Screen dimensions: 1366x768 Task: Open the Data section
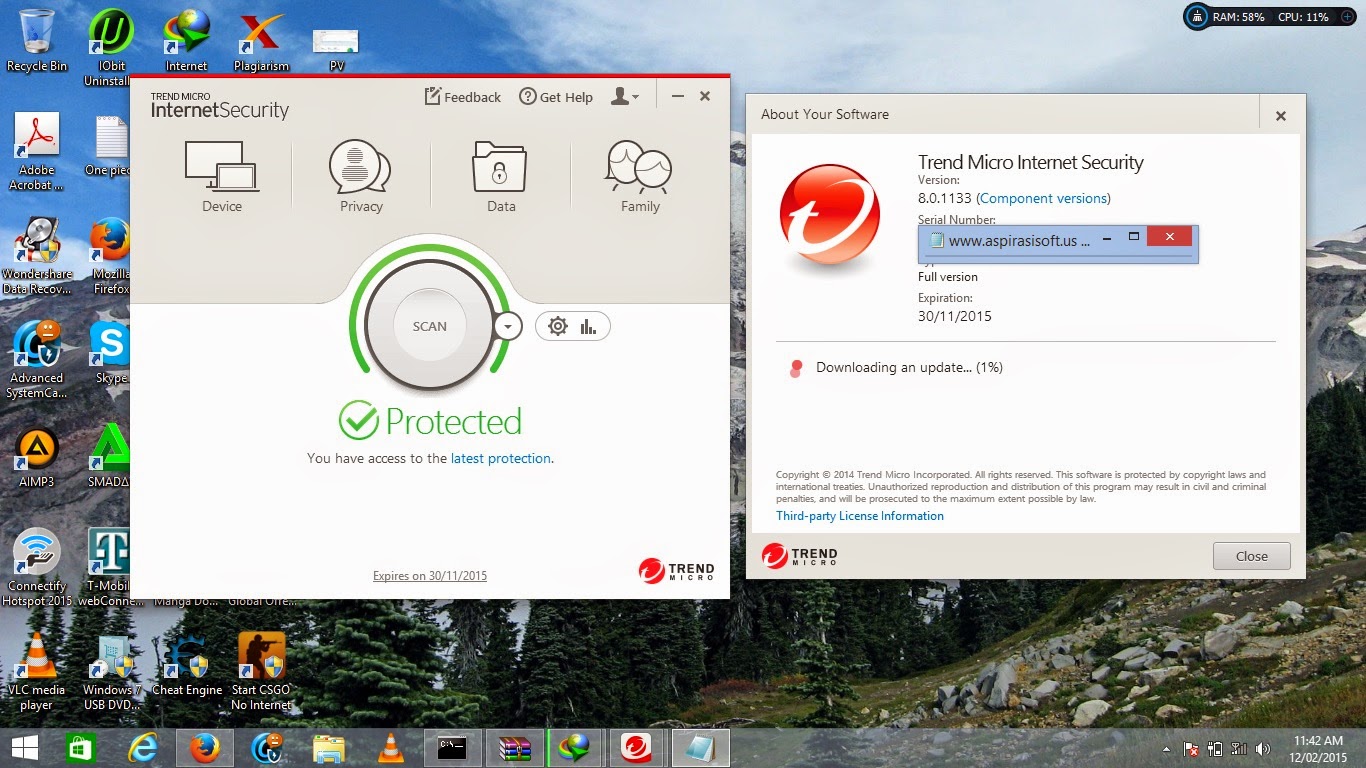500,177
